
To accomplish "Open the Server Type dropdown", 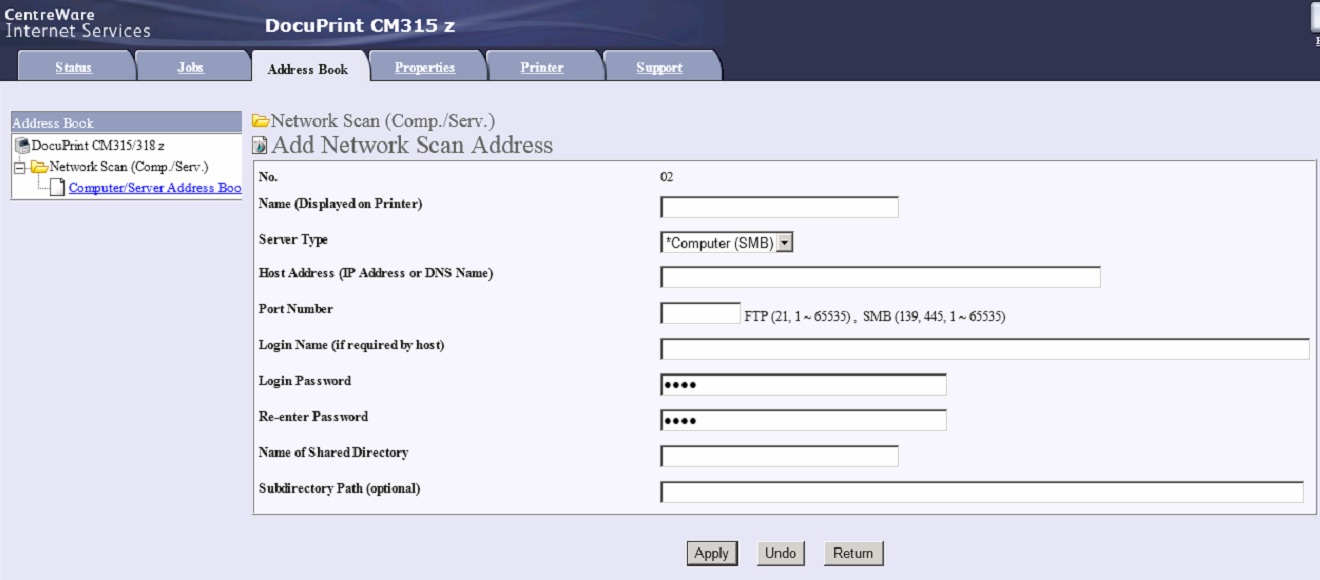I will click(727, 242).
